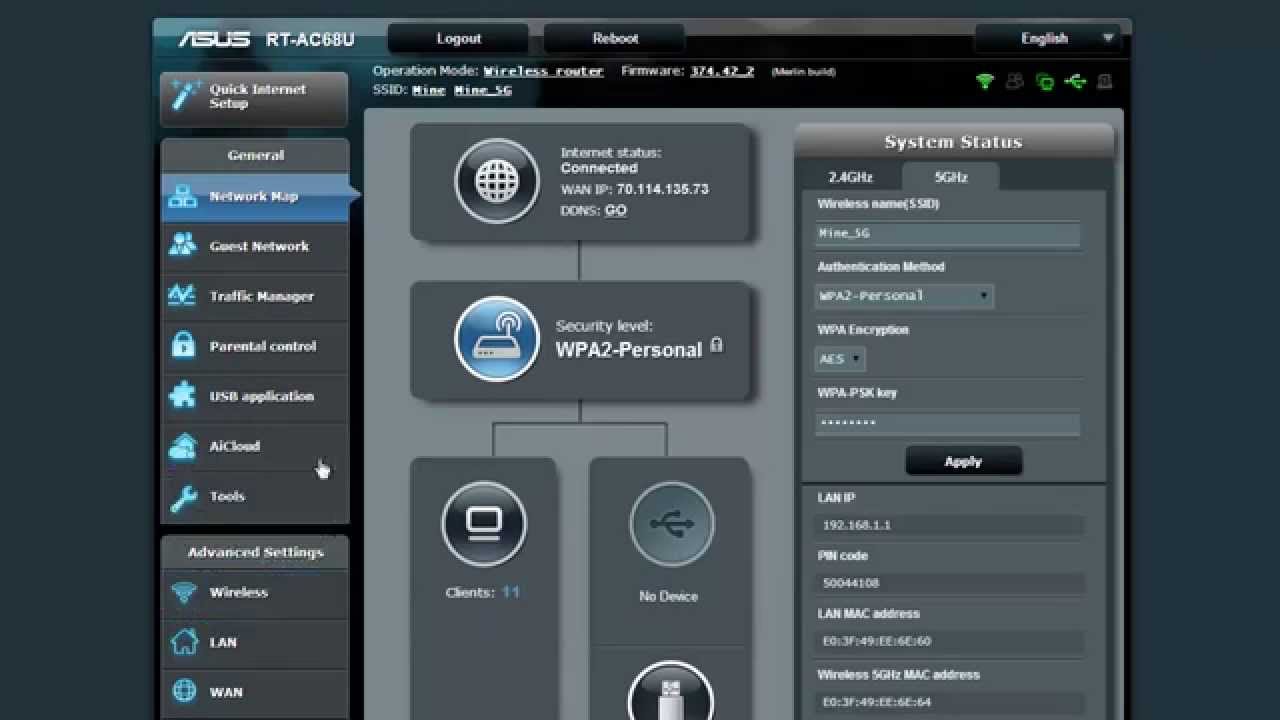Select Guest Network menu item
The height and width of the screenshot is (720, 1280).
click(255, 246)
